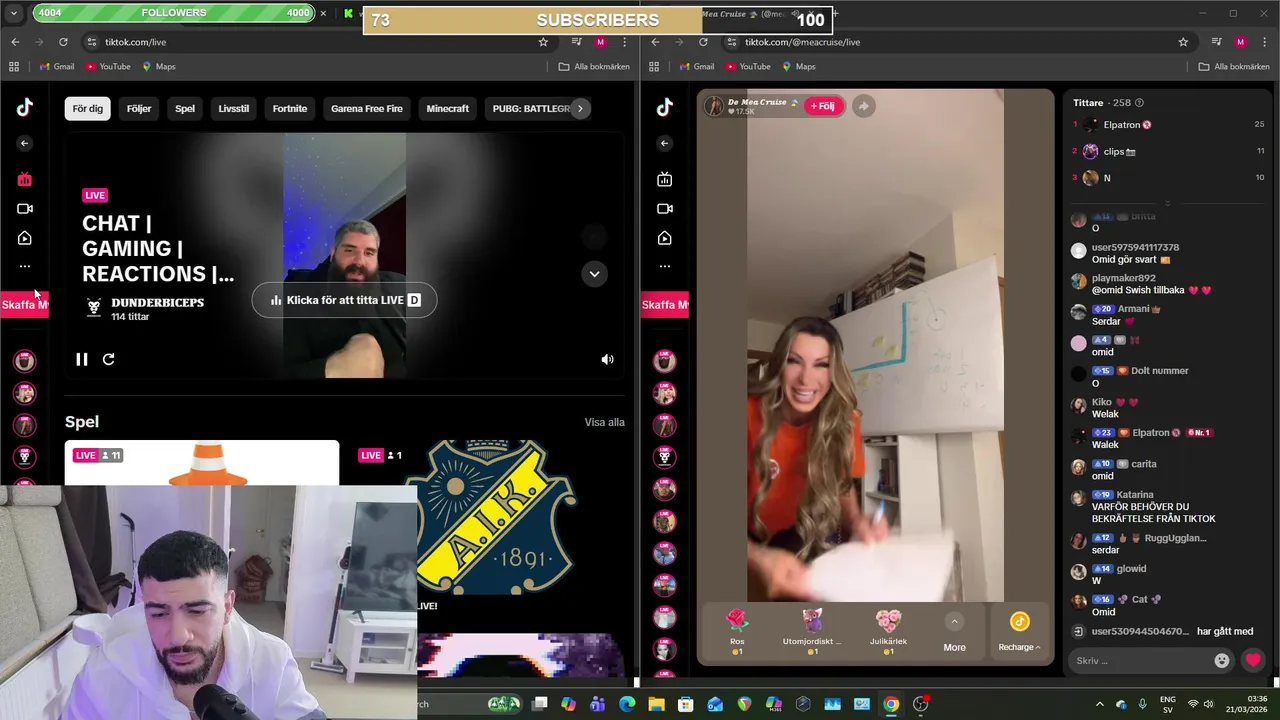The width and height of the screenshot is (1280, 720).
Task: Open TikTok logo in left window
Action: click(25, 108)
